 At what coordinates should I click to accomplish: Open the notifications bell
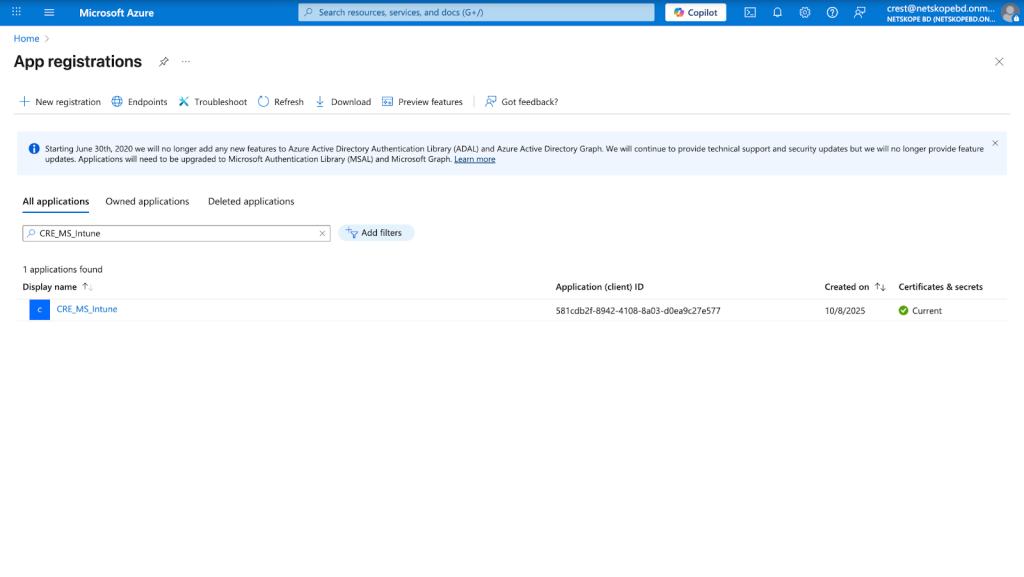point(777,12)
